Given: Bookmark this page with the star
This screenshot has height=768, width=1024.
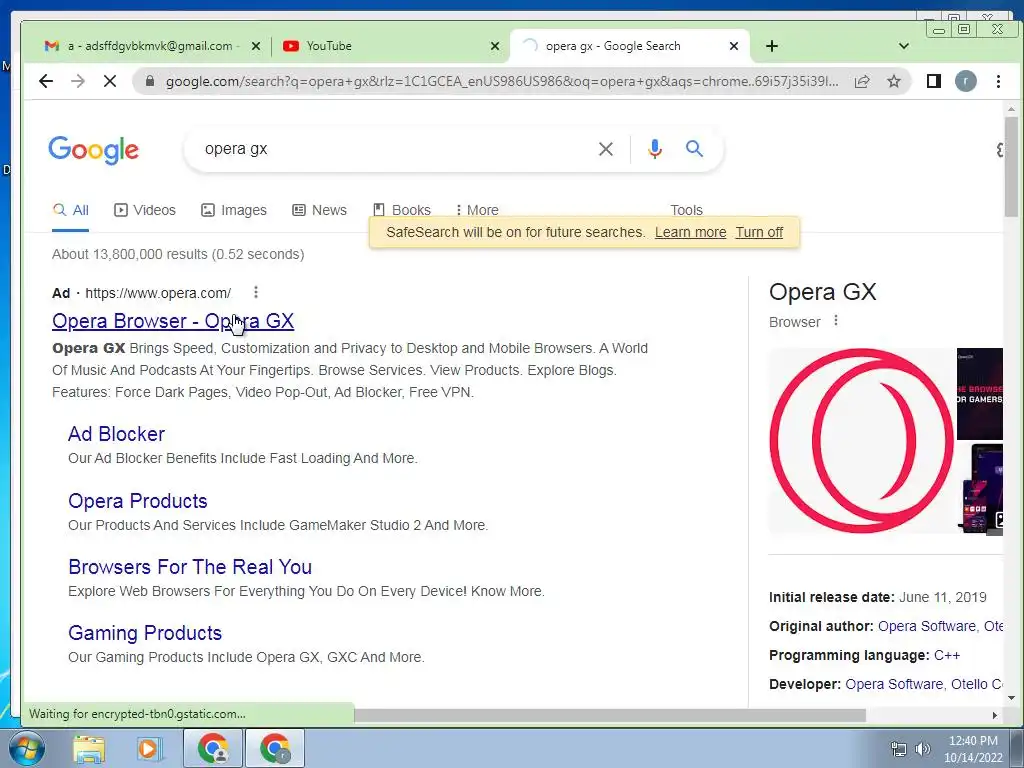Looking at the screenshot, I should coord(894,81).
